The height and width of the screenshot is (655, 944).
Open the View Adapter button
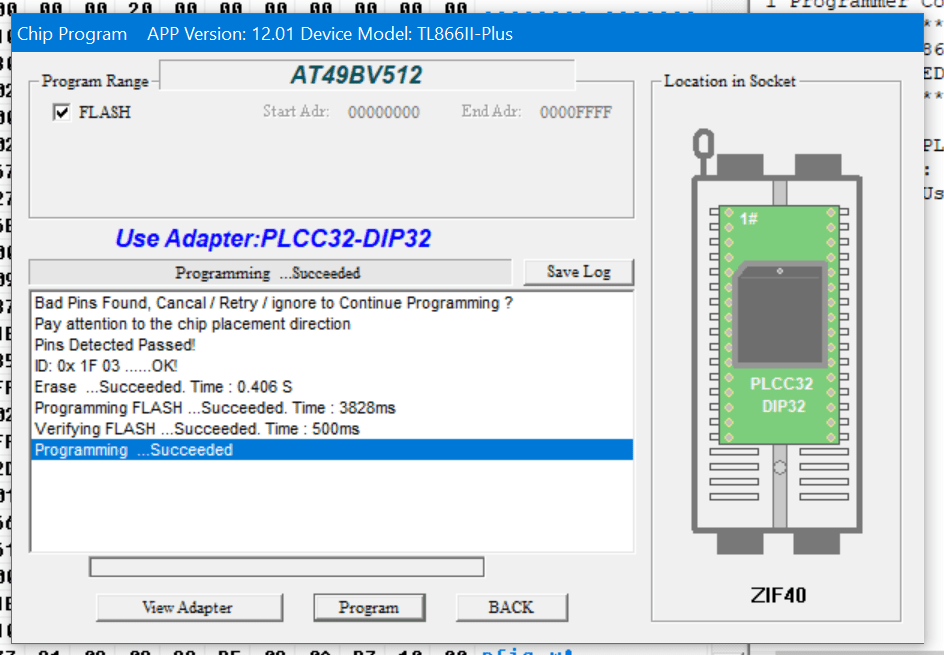pyautogui.click(x=189, y=607)
